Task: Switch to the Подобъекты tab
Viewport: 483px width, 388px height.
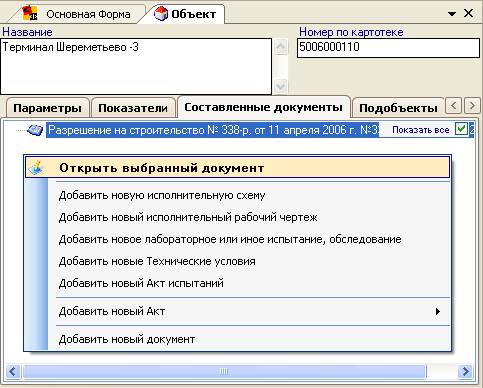Action: (398, 108)
